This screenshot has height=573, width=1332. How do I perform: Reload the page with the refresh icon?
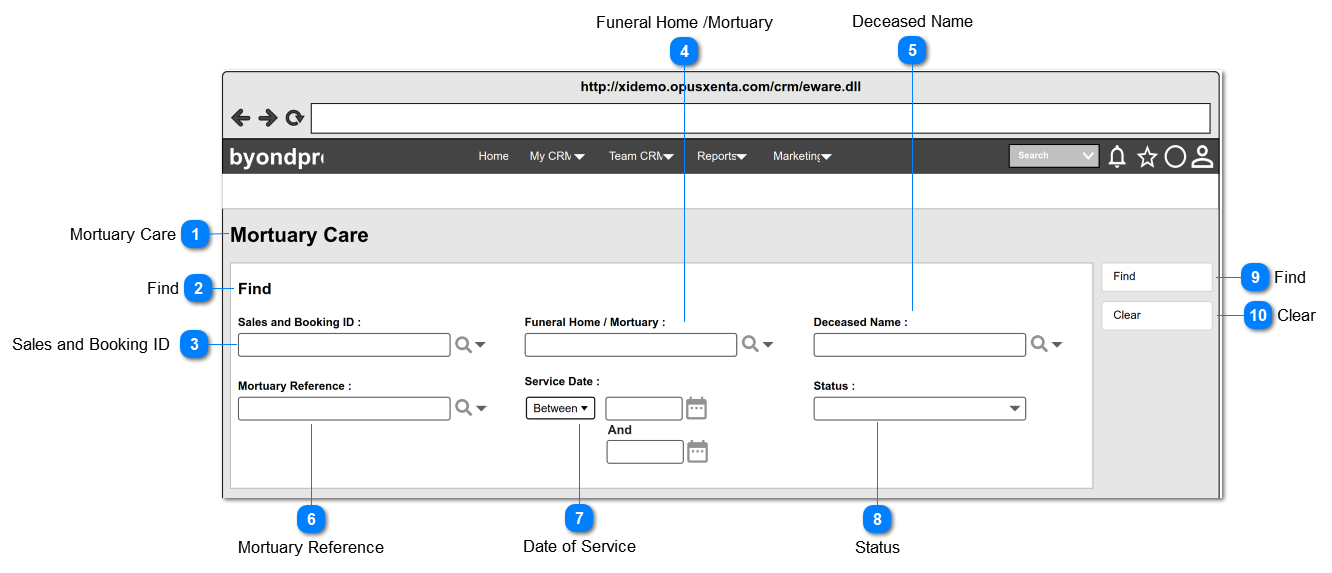tap(294, 118)
